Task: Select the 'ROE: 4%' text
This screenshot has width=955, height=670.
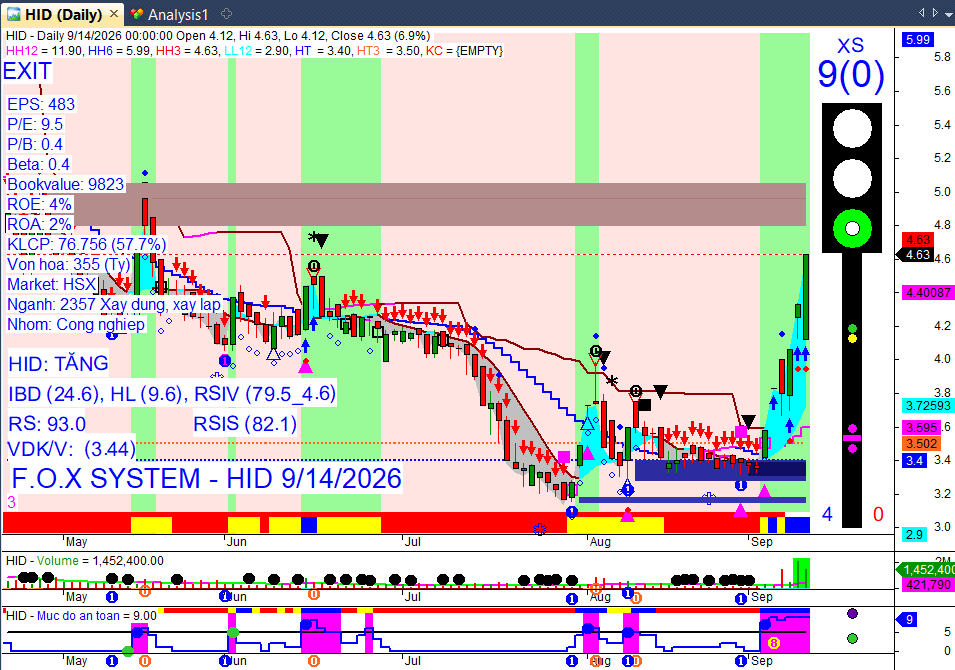Action: (x=39, y=204)
